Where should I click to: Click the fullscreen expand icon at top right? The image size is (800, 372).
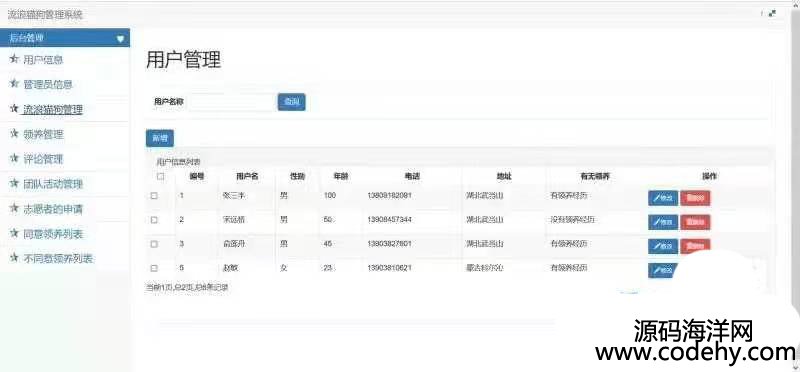[772, 14]
